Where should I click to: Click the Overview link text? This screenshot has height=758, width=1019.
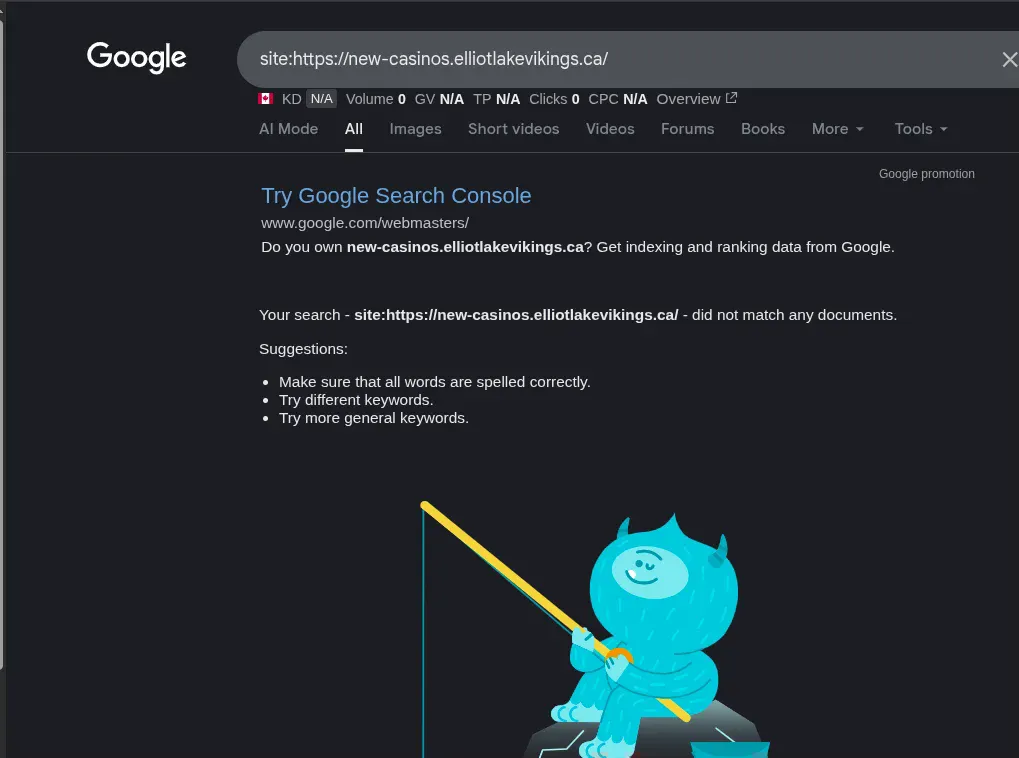tap(688, 99)
